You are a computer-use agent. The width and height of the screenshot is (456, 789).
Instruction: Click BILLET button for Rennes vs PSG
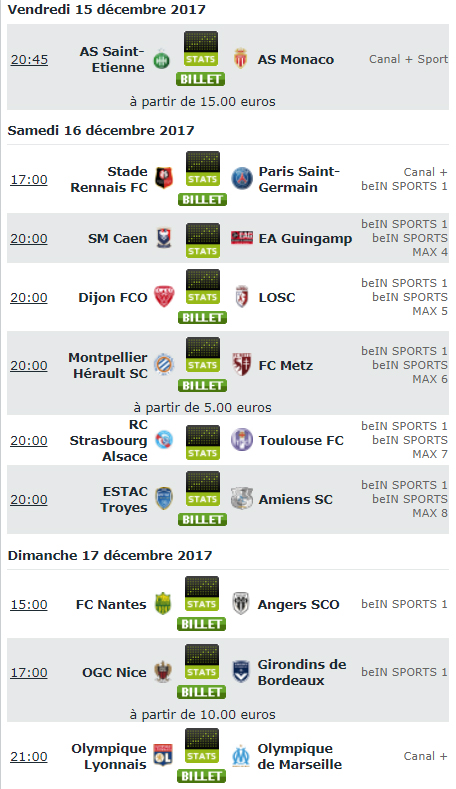pos(202,200)
